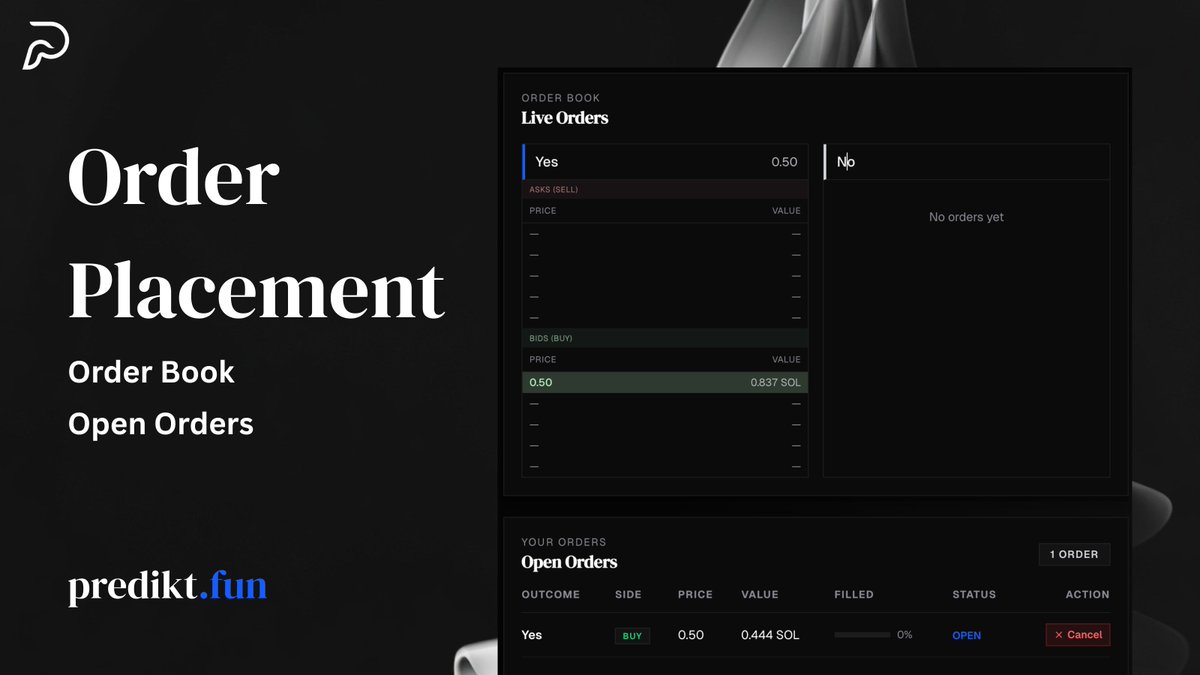Select the Yes outcome tab
Image resolution: width=1200 pixels, height=675 pixels.
pos(665,162)
